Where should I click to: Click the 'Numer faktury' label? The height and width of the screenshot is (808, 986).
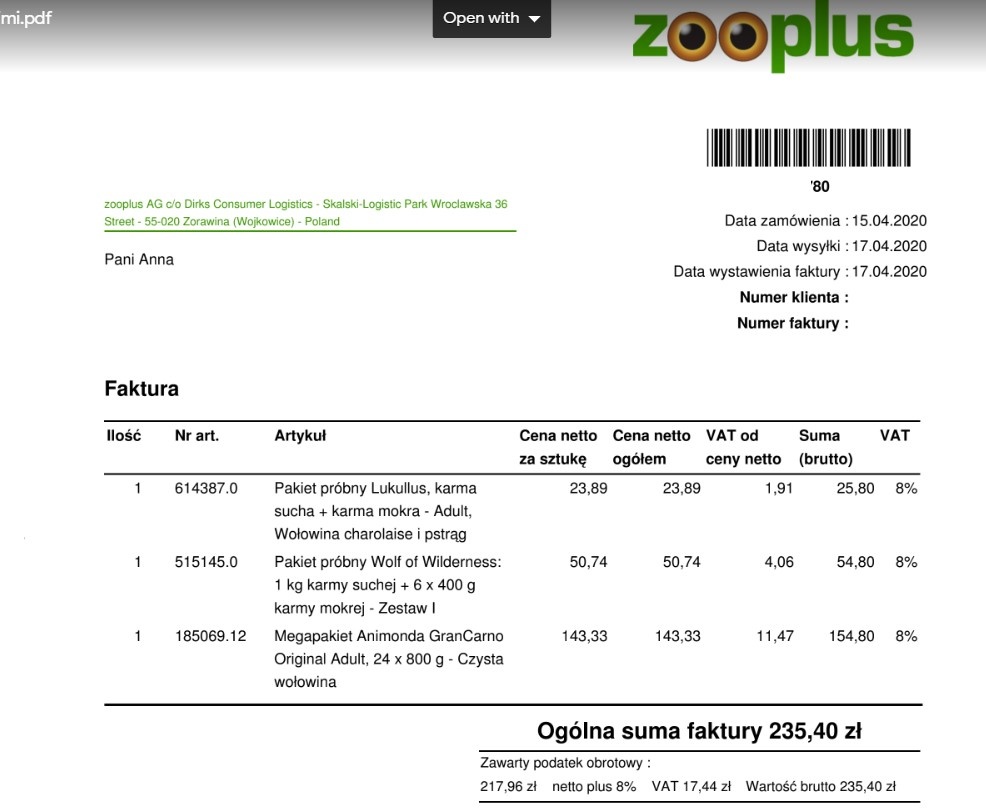(792, 323)
